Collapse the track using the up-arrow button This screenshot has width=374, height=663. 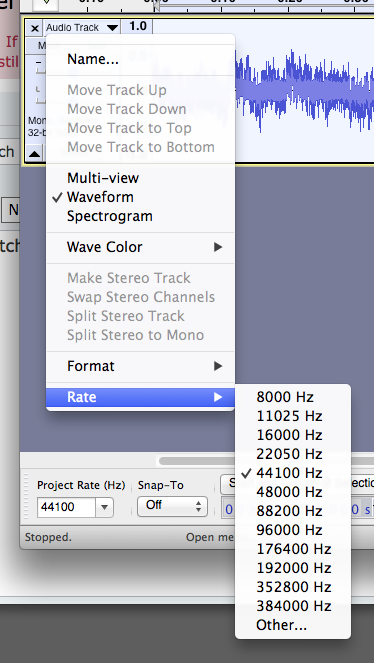35,154
